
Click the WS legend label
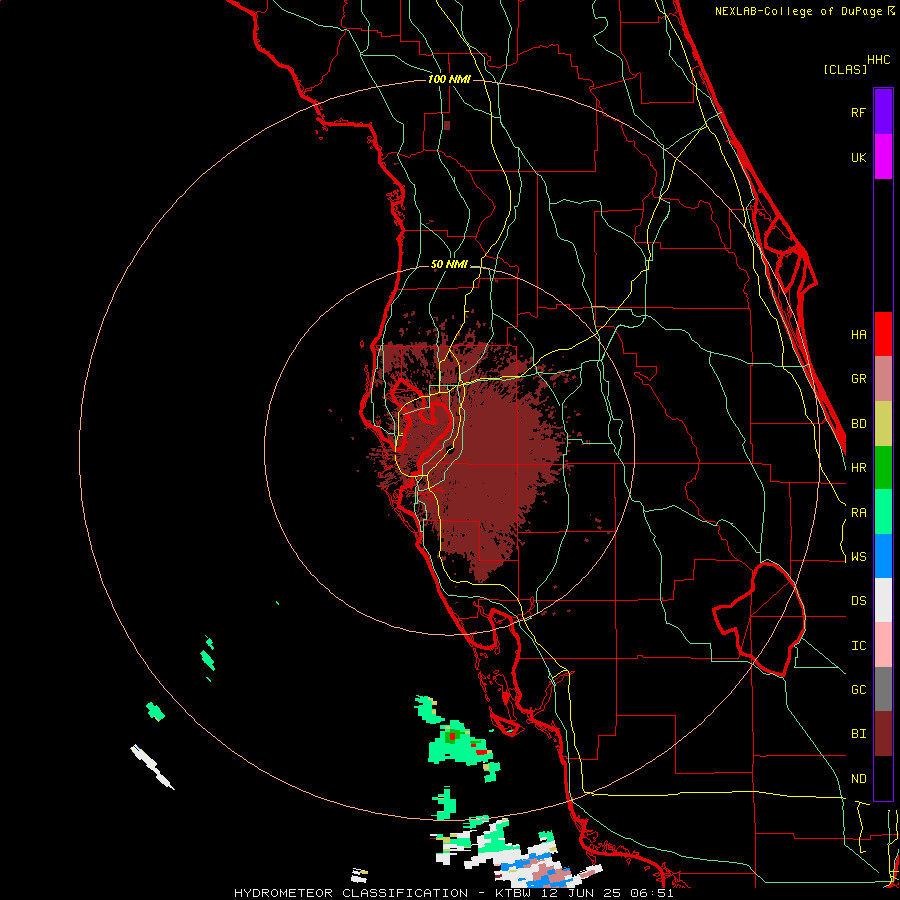[x=858, y=557]
